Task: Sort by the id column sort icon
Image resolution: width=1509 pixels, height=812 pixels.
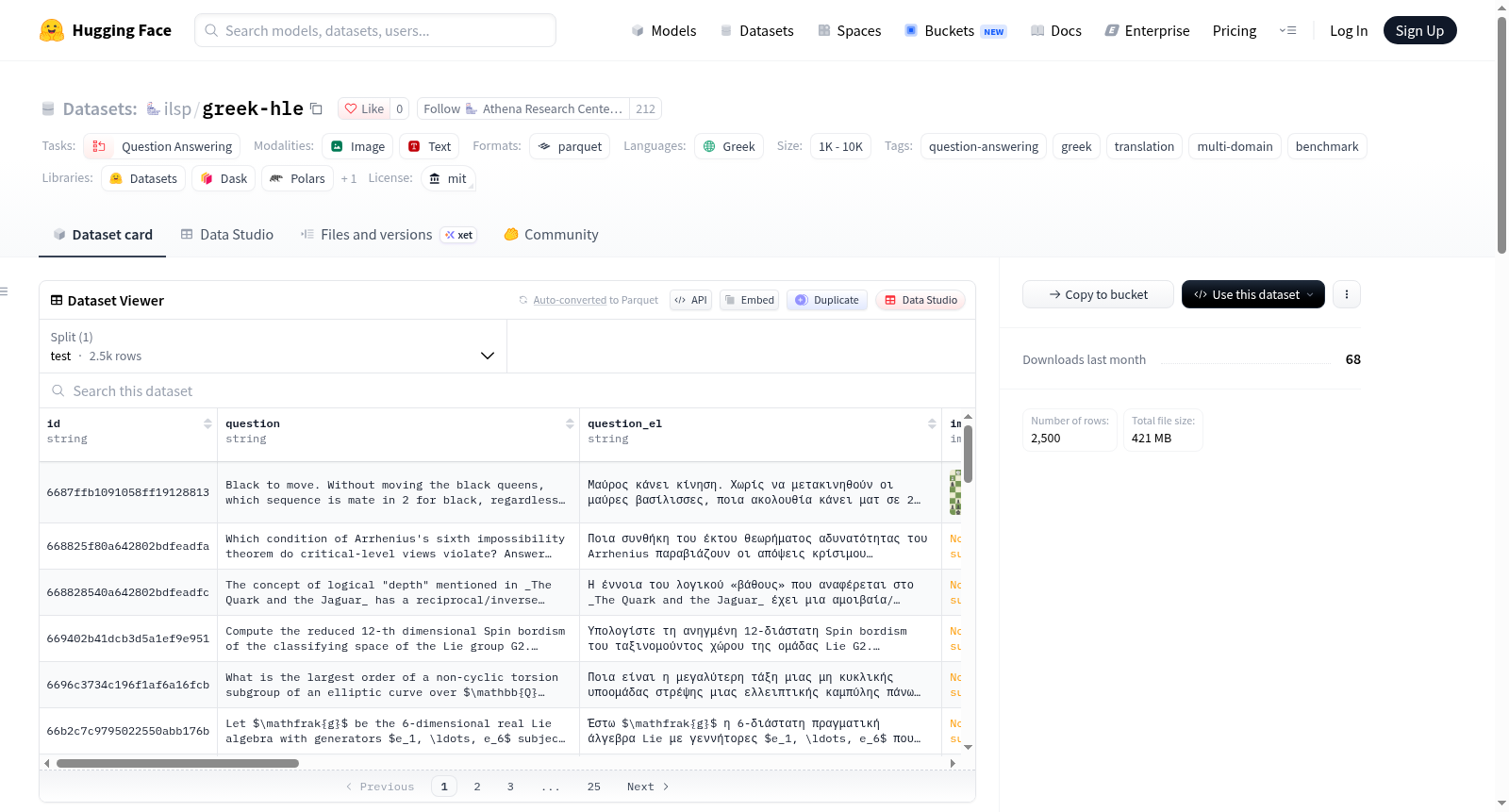Action: tap(207, 423)
